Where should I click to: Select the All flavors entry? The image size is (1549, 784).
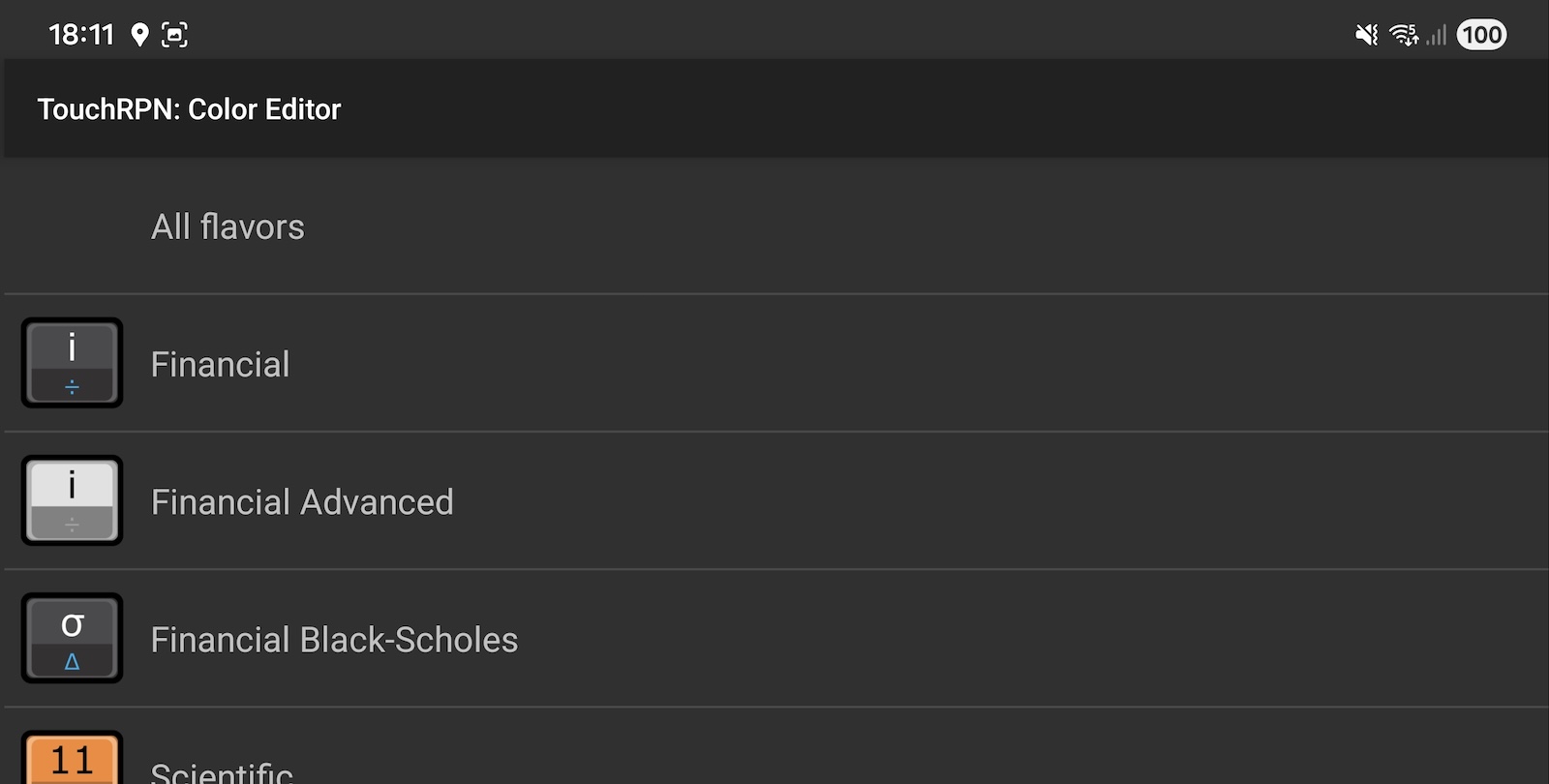tap(228, 226)
